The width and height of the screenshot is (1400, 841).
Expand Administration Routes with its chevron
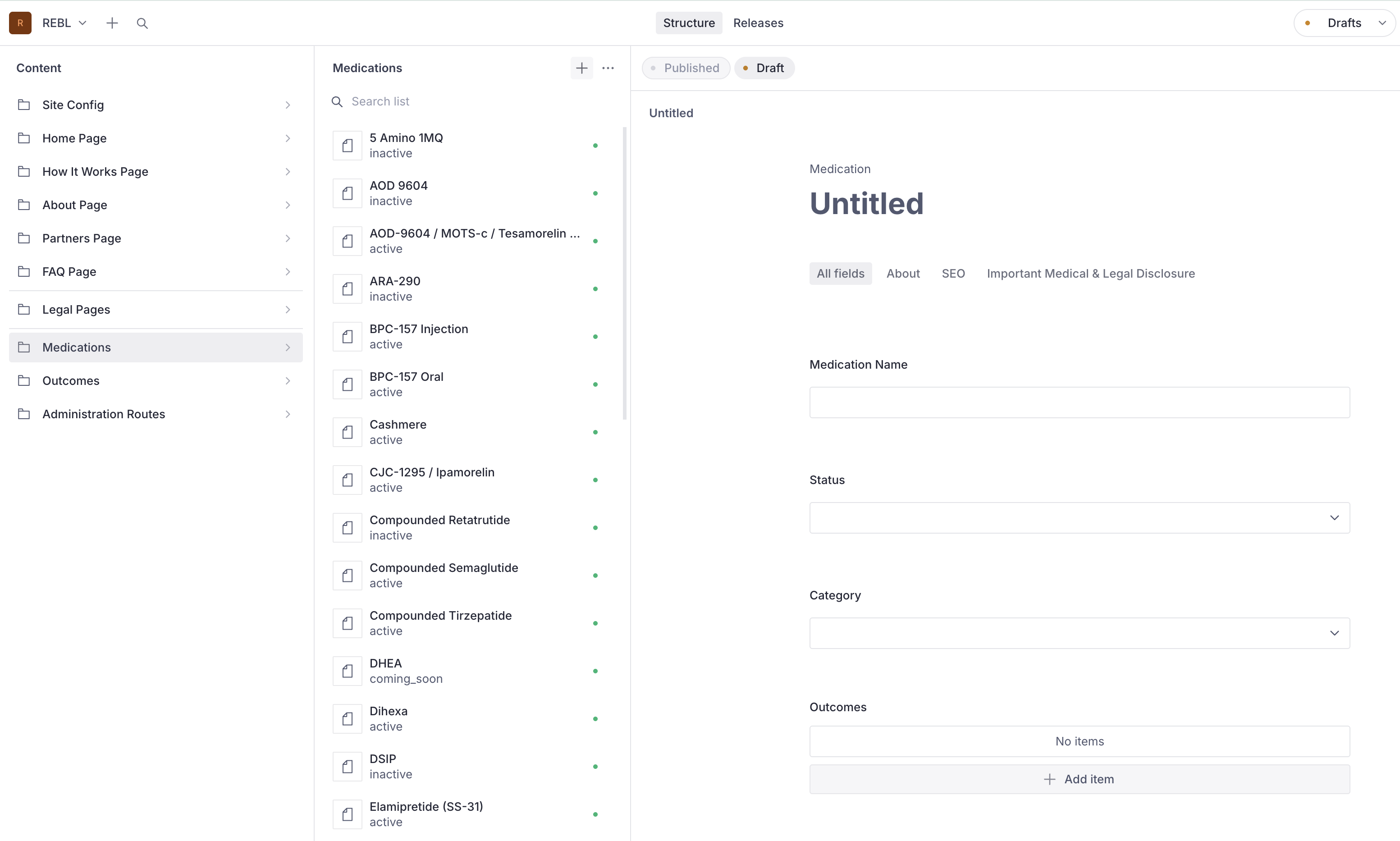288,414
